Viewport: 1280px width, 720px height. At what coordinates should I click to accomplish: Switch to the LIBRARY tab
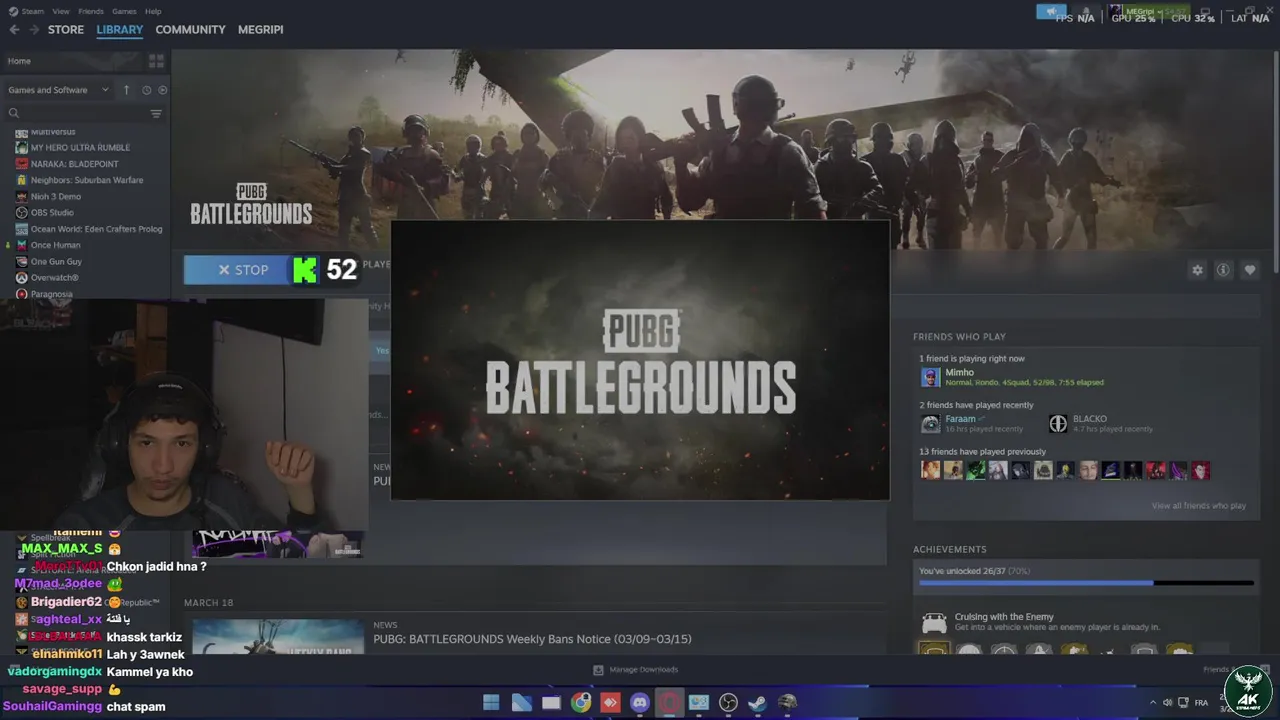(120, 30)
